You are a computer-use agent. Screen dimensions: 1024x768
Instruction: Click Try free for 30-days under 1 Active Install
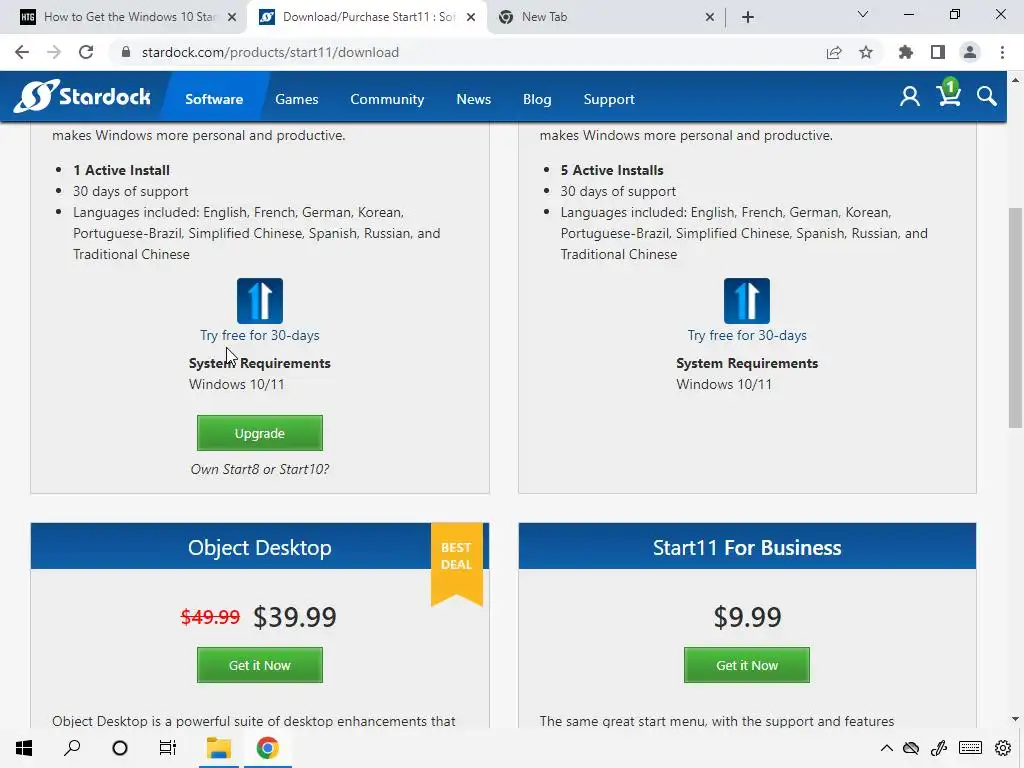pyautogui.click(x=260, y=335)
